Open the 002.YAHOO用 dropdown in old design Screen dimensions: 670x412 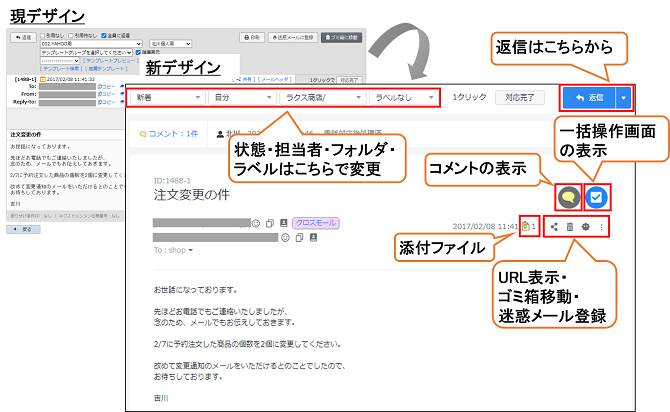[x=91, y=44]
